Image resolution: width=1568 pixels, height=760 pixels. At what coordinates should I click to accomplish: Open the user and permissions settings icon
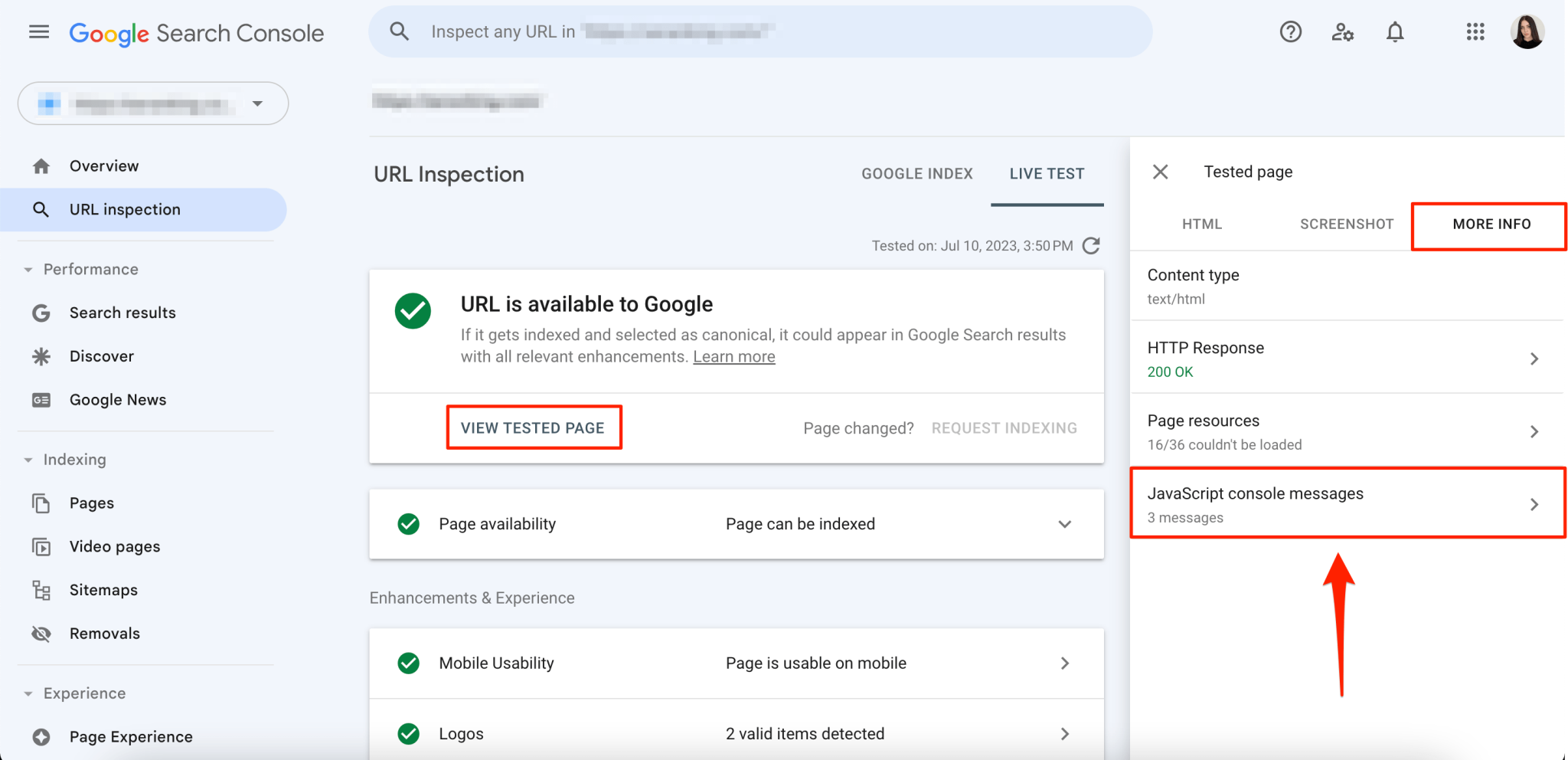[1342, 31]
